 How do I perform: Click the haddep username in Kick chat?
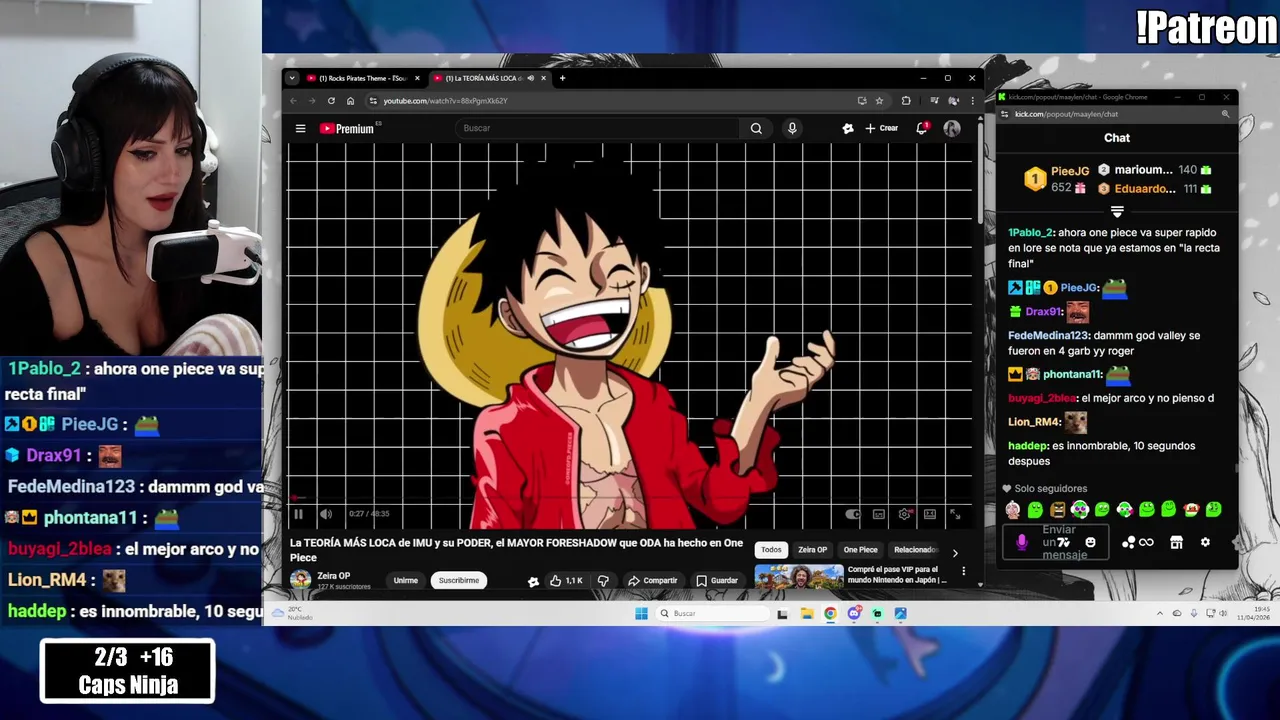[x=1027, y=446]
